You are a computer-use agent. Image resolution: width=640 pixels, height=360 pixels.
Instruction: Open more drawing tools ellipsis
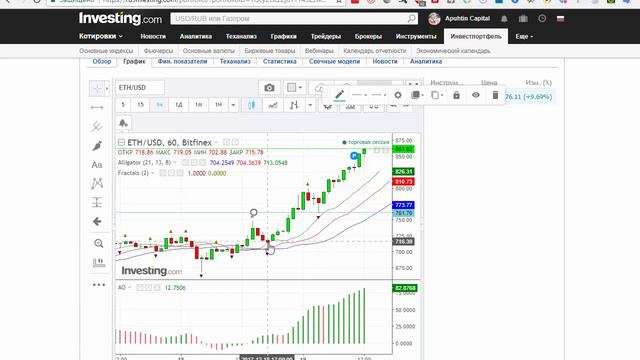(x=98, y=284)
